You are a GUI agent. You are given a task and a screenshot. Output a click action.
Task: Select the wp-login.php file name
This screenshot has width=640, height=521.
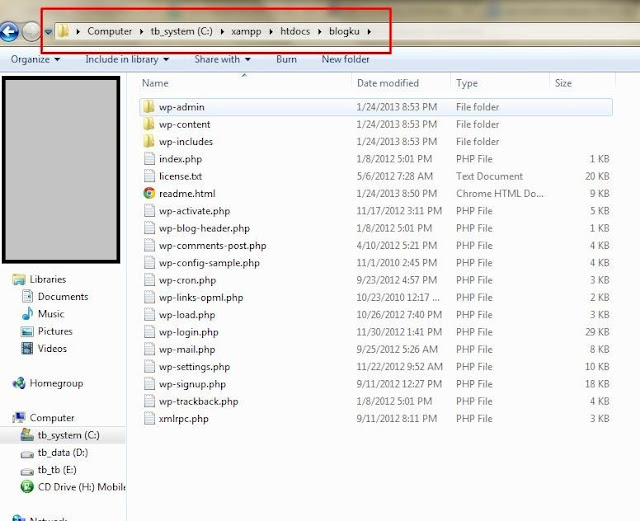pyautogui.click(x=189, y=332)
